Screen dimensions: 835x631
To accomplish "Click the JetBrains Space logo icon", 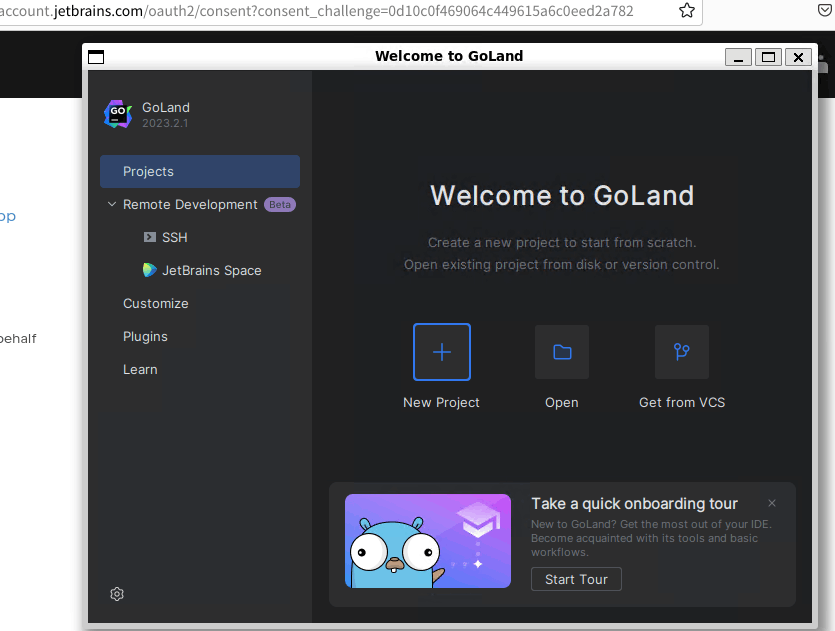I will click(150, 270).
